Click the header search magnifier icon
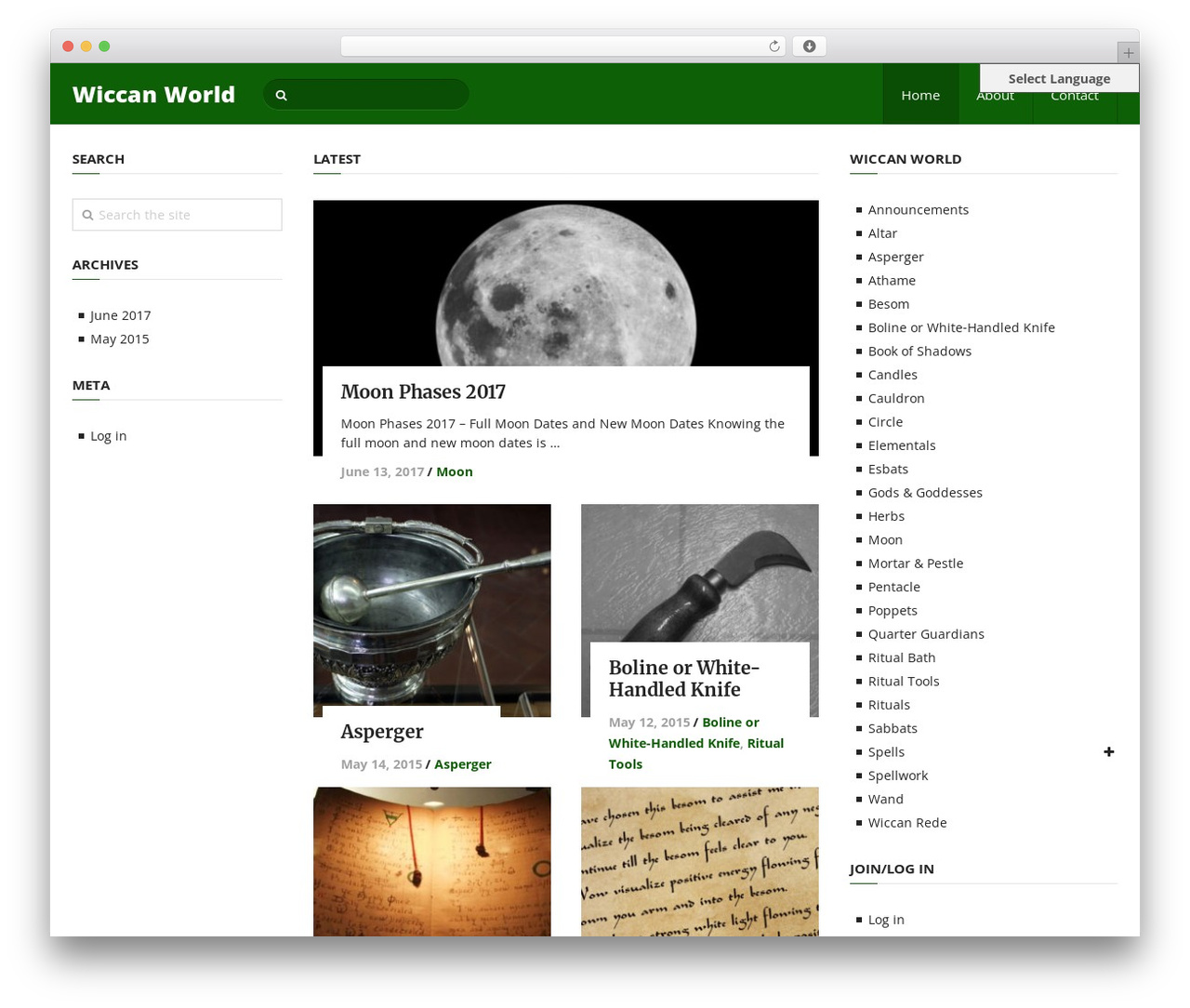This screenshot has width=1190, height=1008. (x=281, y=95)
